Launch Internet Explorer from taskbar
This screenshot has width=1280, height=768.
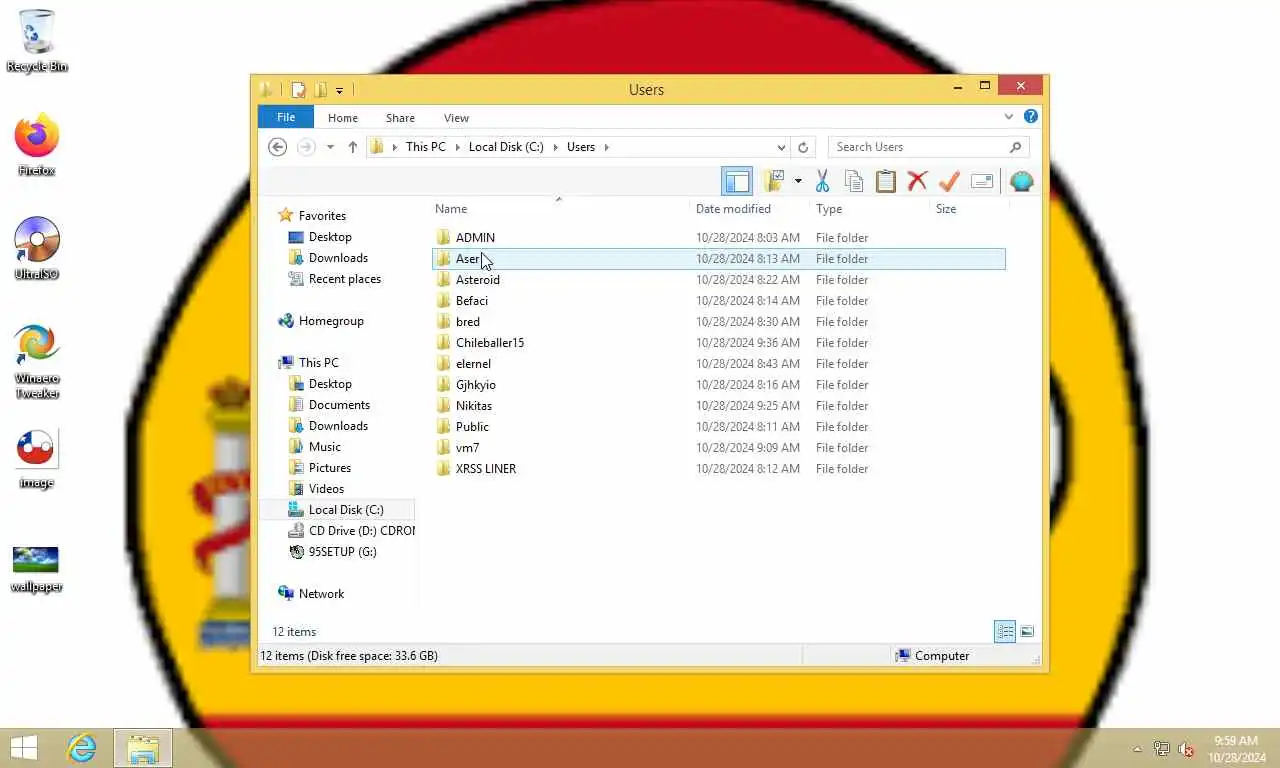click(81, 748)
